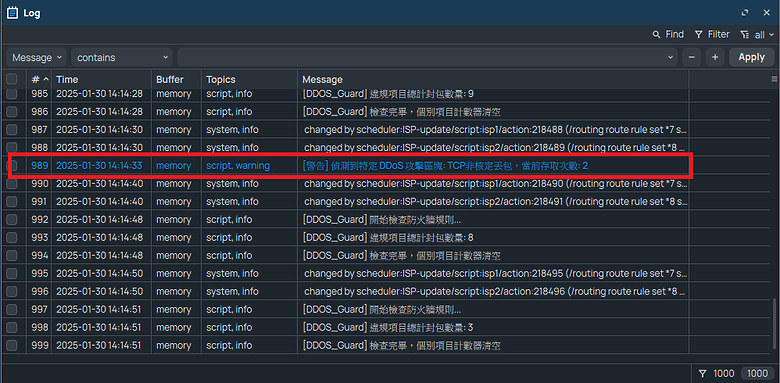Expand the filter value dropdown arrow
Image resolution: width=780 pixels, height=383 pixels.
click(672, 57)
